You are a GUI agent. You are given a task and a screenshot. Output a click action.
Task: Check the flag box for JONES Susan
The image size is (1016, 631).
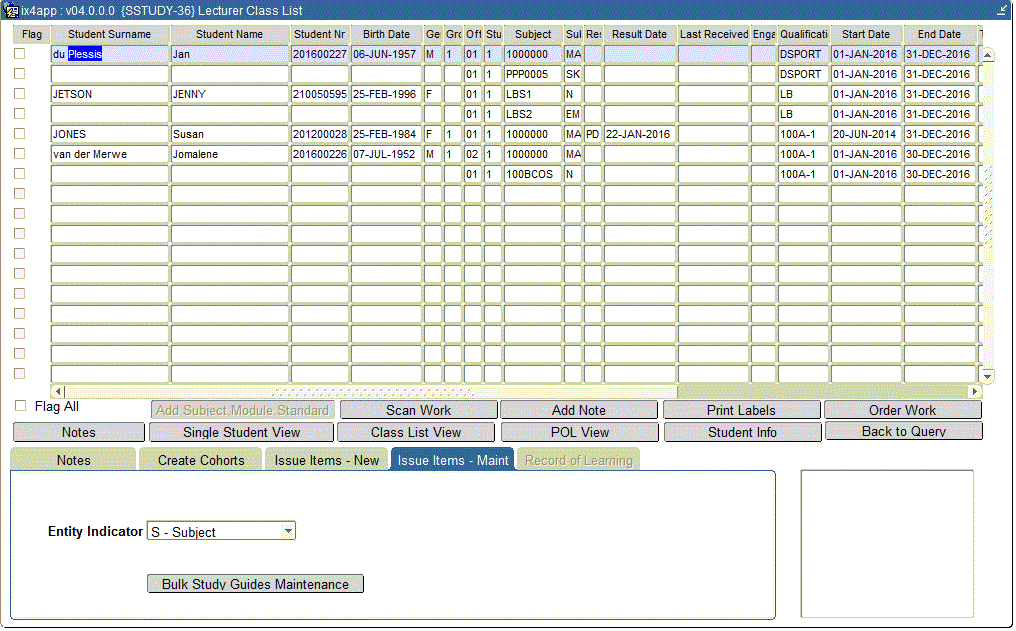coord(19,134)
